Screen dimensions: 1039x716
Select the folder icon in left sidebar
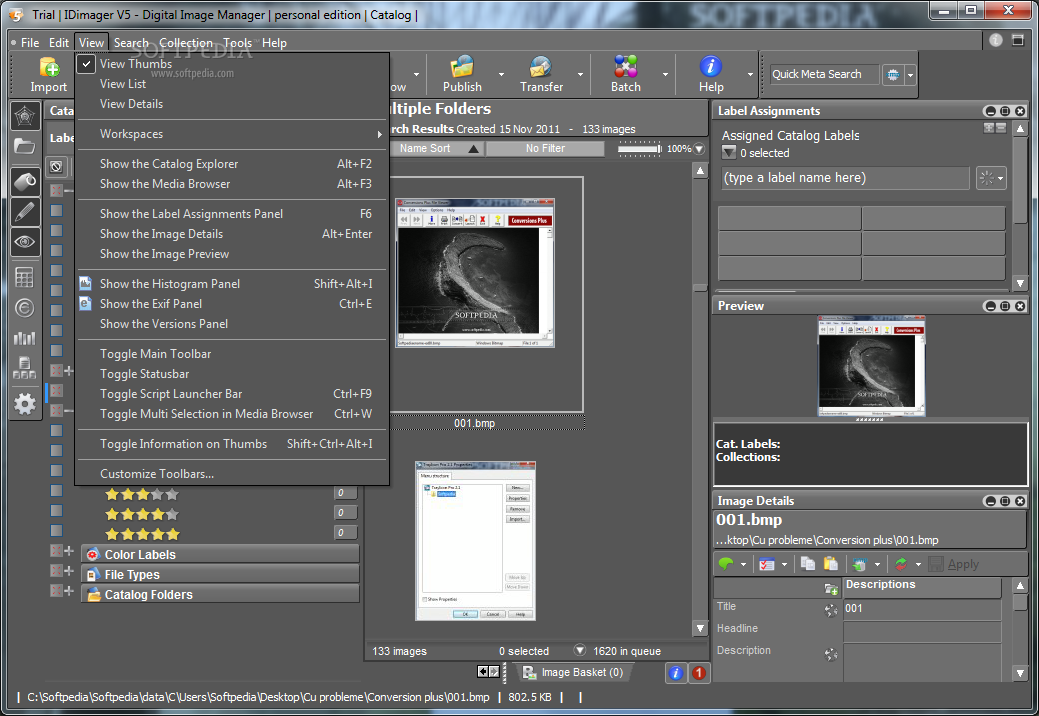coord(25,146)
